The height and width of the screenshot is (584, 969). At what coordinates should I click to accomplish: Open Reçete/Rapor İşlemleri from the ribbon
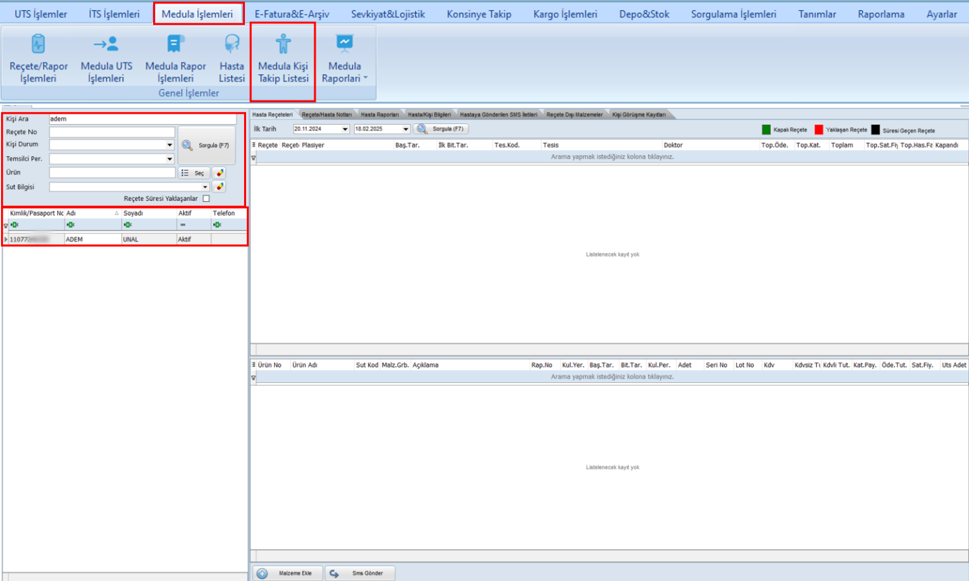pos(38,56)
